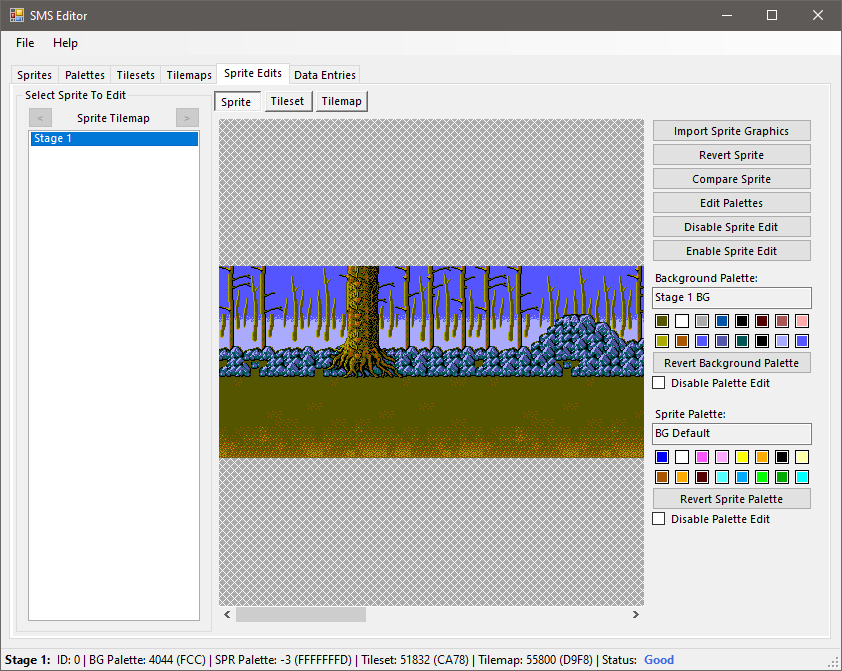The height and width of the screenshot is (671, 842).
Task: Click the Revert Background Palette button
Action: point(731,363)
